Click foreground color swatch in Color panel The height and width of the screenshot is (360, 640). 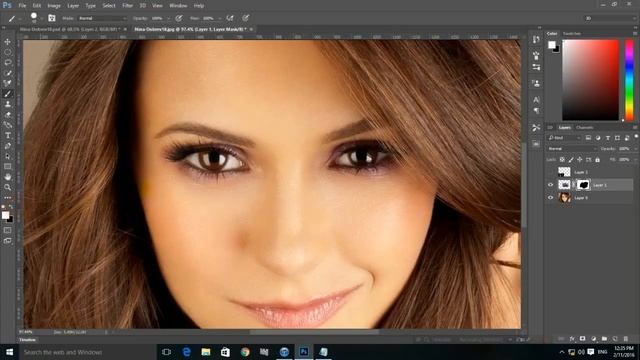tap(551, 44)
